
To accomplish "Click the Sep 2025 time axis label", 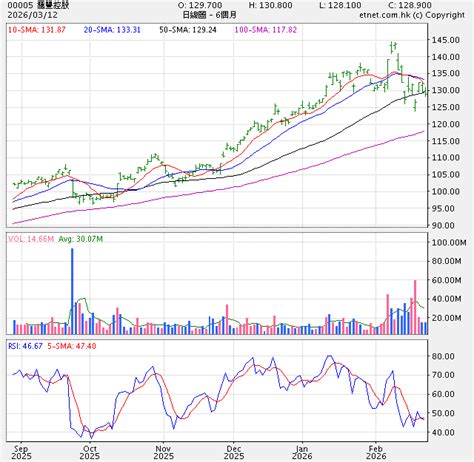I will tap(21, 452).
